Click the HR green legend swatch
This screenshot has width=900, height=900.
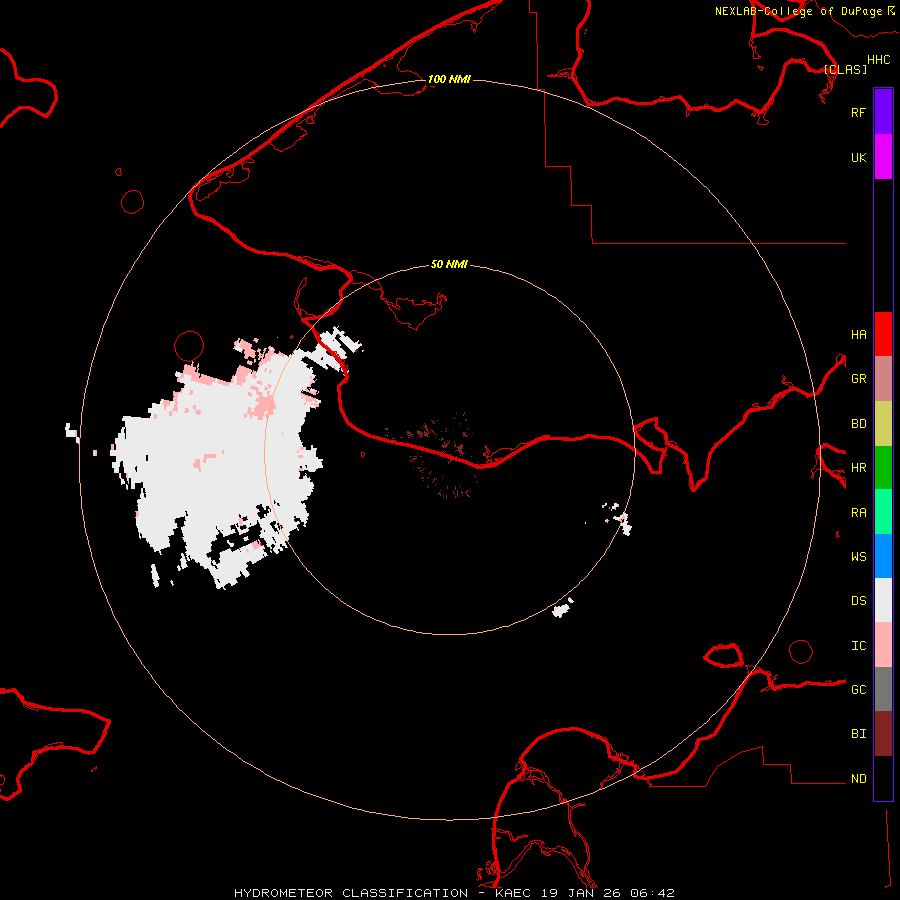(883, 467)
